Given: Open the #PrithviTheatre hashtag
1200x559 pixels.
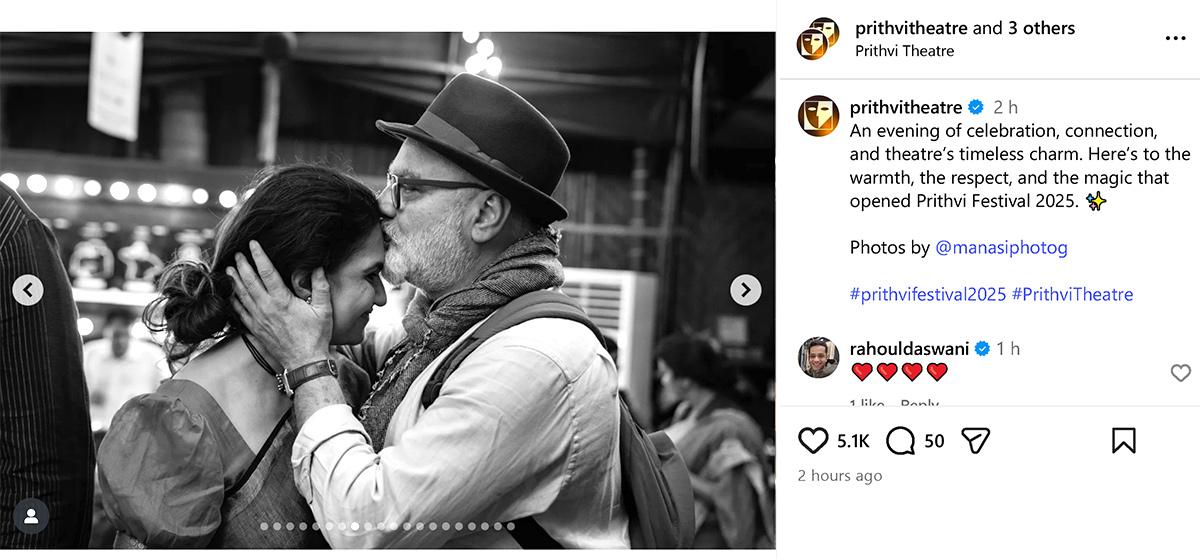Looking at the screenshot, I should pos(1072,294).
